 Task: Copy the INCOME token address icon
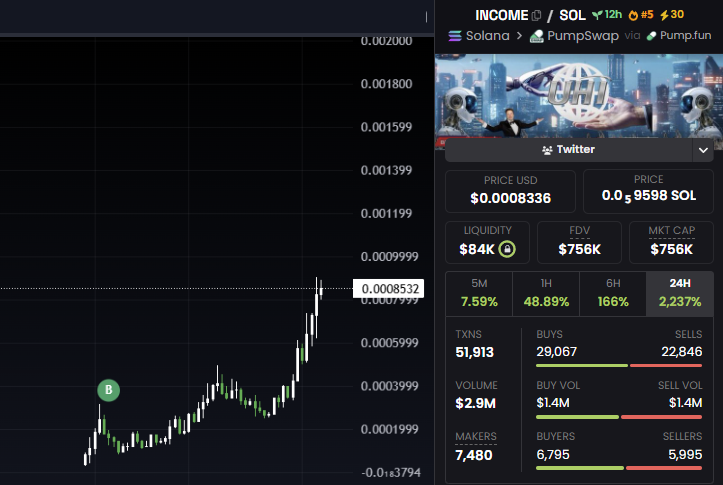click(536, 16)
